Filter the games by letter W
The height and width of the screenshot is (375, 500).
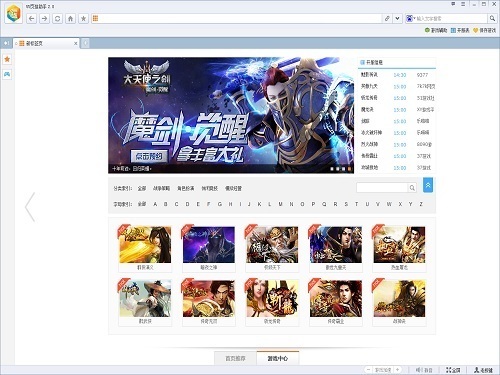point(389,204)
